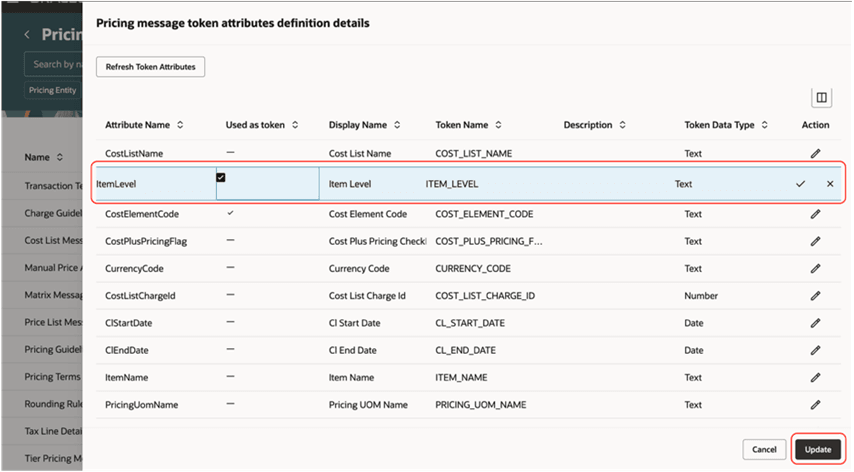Open Rounding Rule item in background list
This screenshot has height=472, width=854.
53,404
